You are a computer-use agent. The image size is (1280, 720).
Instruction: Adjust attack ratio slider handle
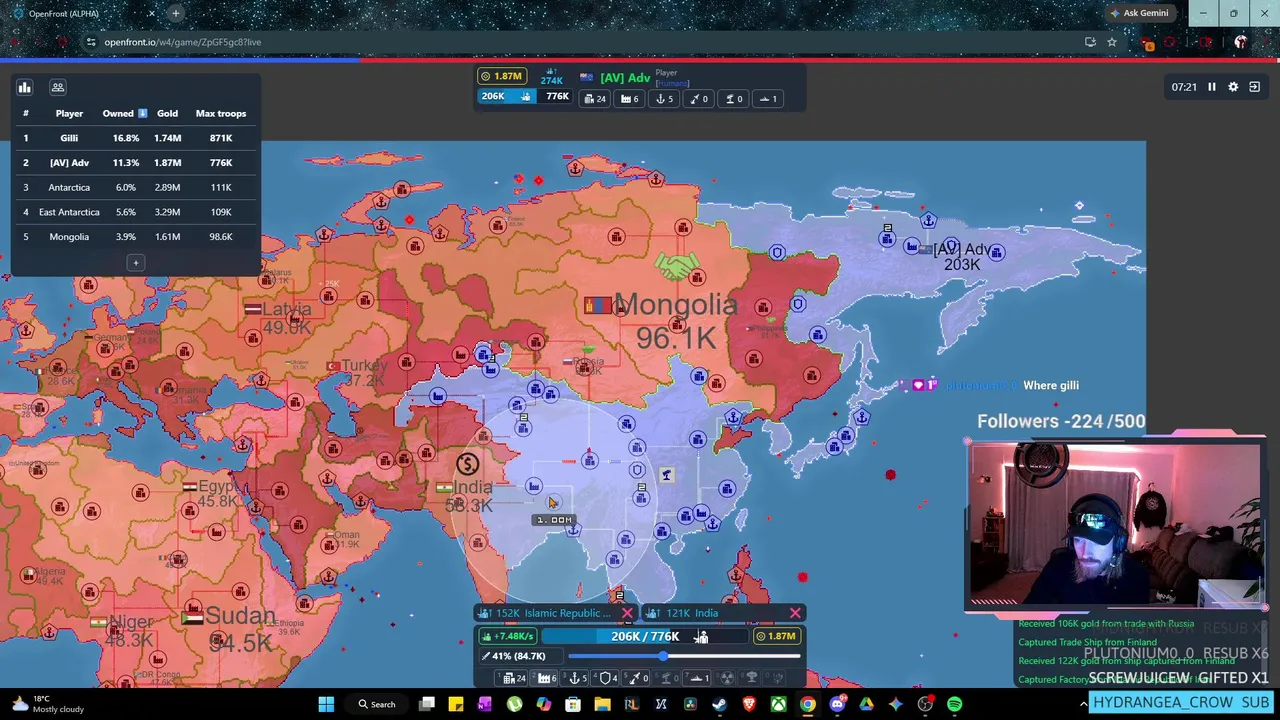point(663,656)
